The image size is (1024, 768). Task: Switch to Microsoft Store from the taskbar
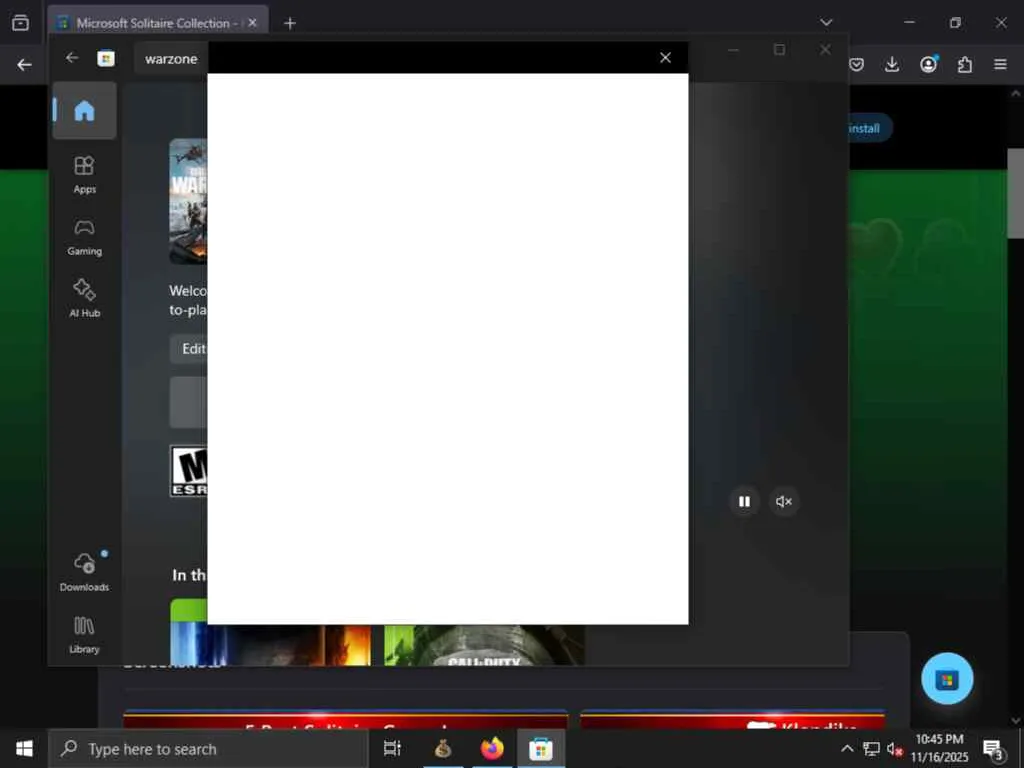[x=541, y=748]
